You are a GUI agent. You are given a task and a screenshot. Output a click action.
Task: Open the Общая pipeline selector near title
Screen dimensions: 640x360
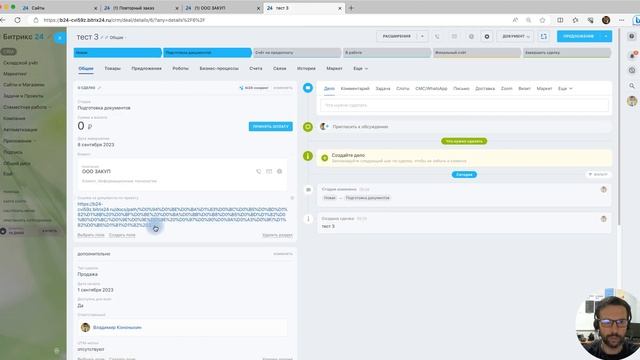click(x=118, y=38)
